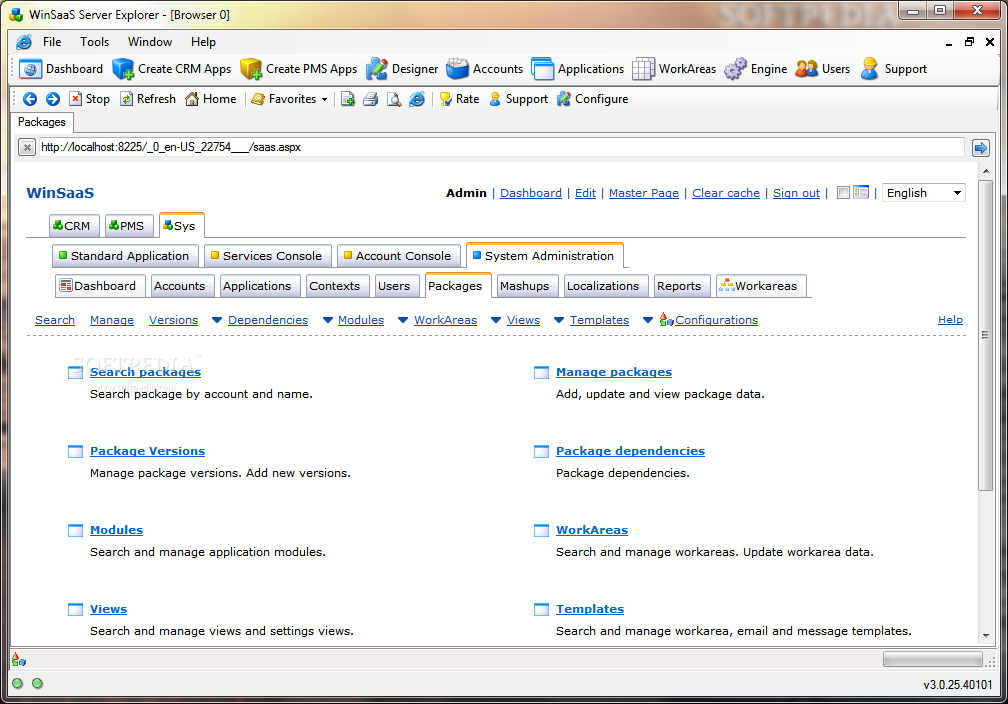1008x704 pixels.
Task: Click the address bar Go arrow button
Action: [x=980, y=148]
